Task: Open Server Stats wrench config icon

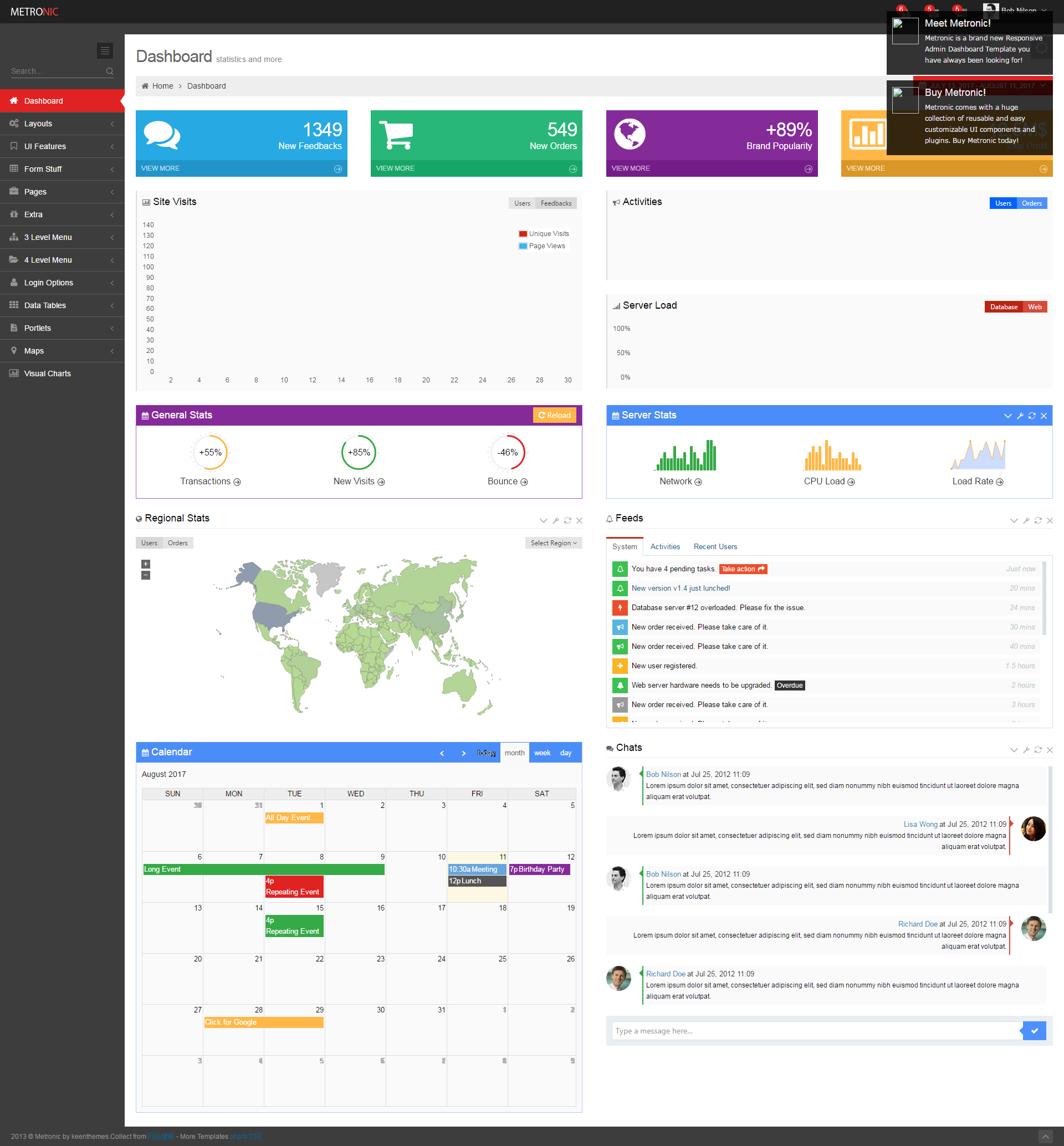Action: (1020, 416)
